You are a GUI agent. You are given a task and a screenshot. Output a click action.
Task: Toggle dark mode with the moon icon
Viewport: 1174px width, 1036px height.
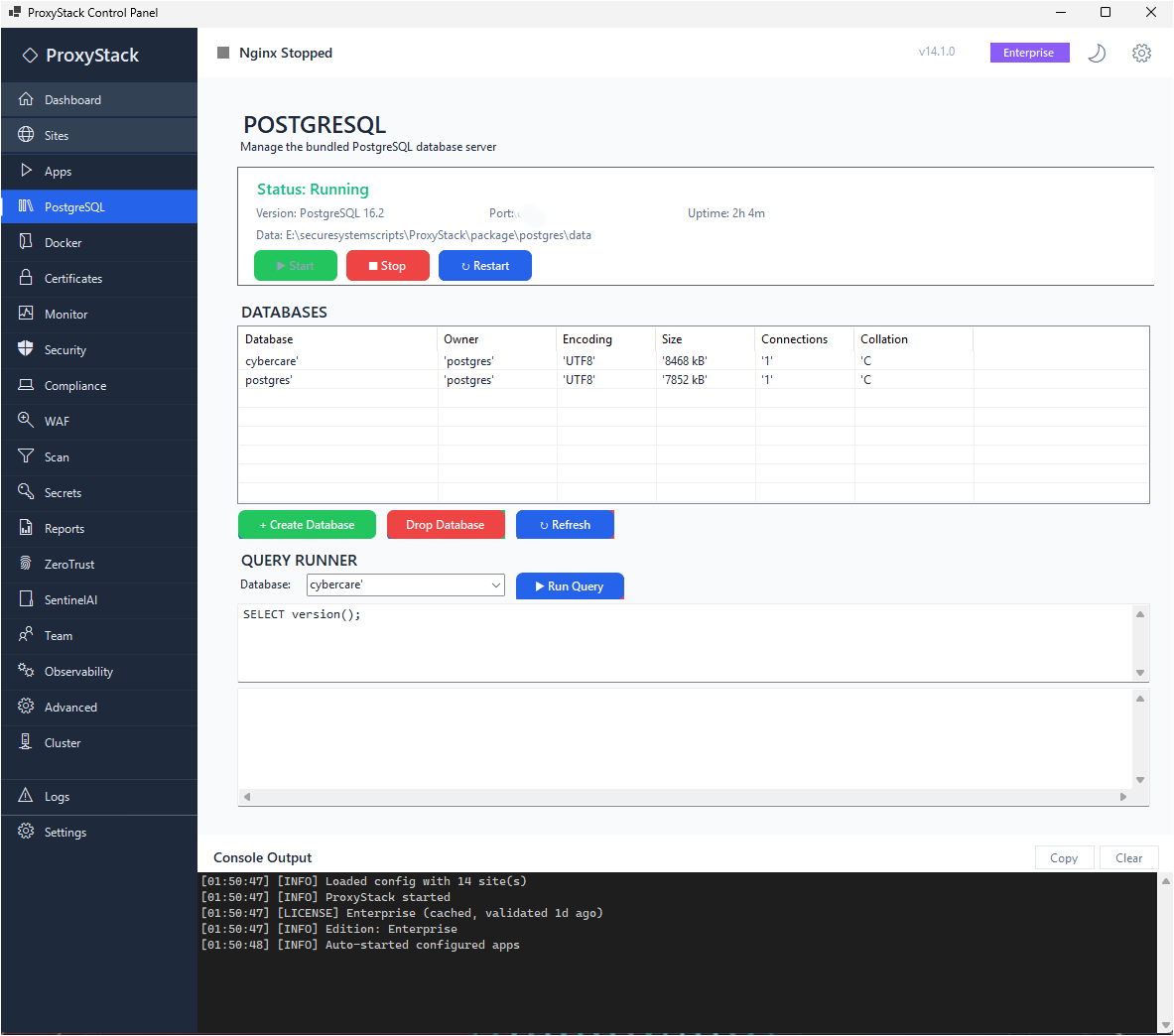click(1096, 53)
